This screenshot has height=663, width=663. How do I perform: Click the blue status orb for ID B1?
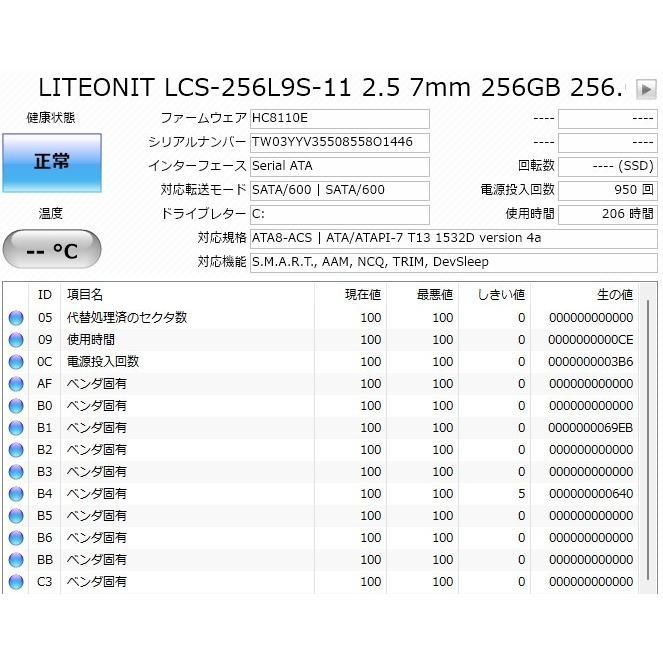[x=16, y=428]
